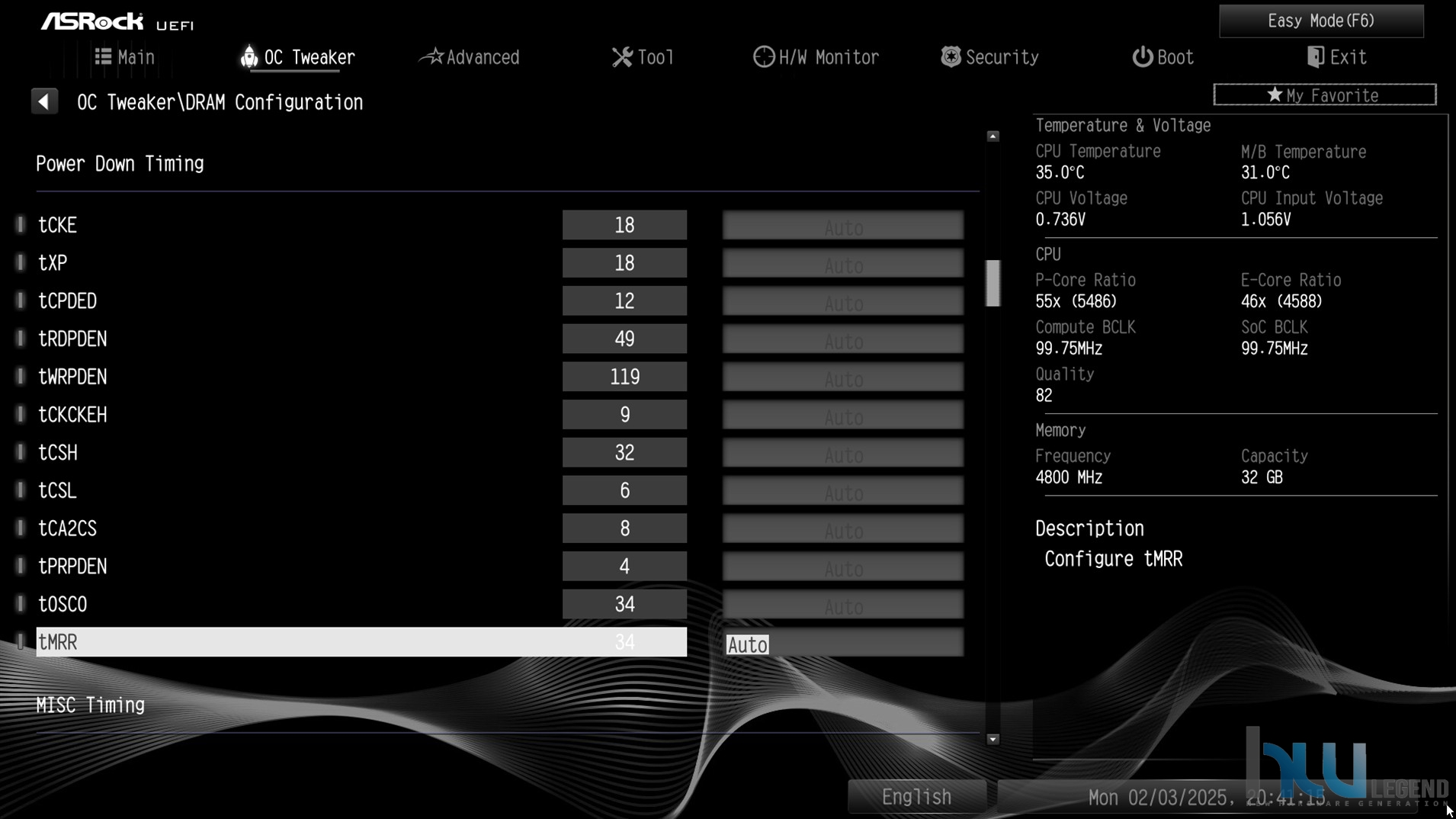Click the tOSCO row marker icon
The height and width of the screenshot is (819, 1456).
click(x=21, y=603)
